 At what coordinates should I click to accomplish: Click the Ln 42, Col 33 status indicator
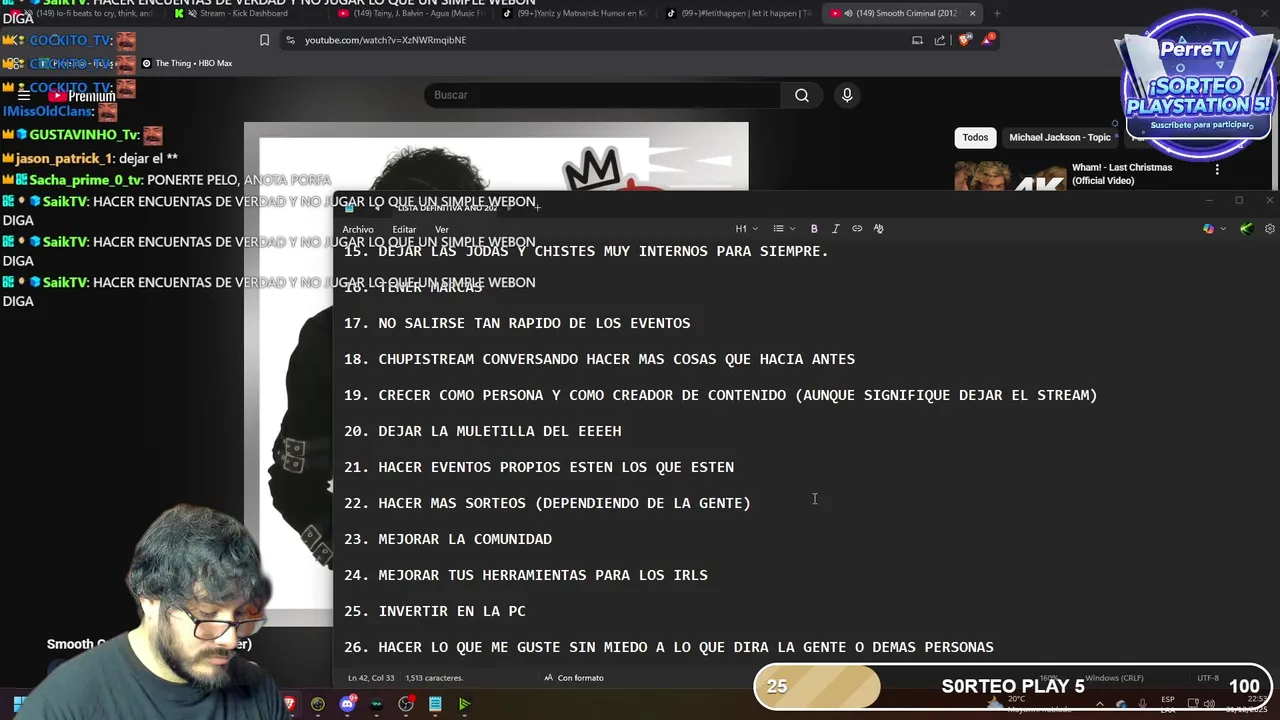tap(371, 678)
